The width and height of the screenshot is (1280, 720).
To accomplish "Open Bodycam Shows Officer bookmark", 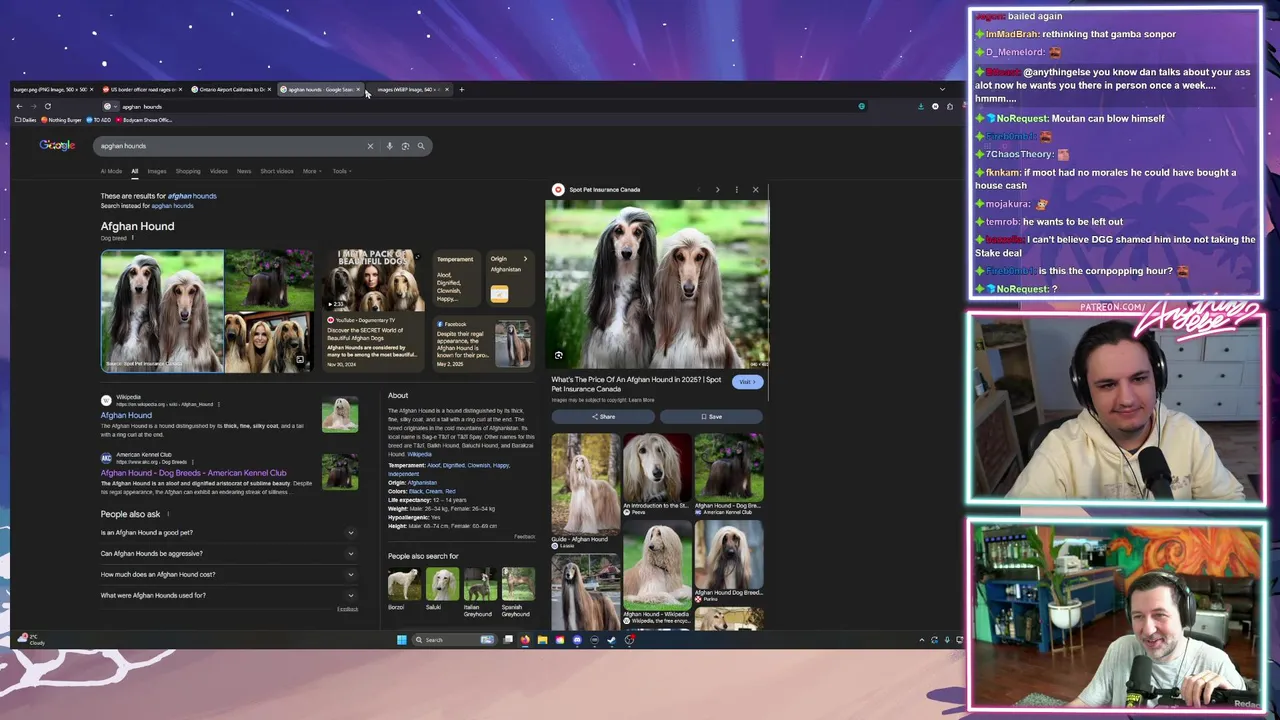I will 144,120.
